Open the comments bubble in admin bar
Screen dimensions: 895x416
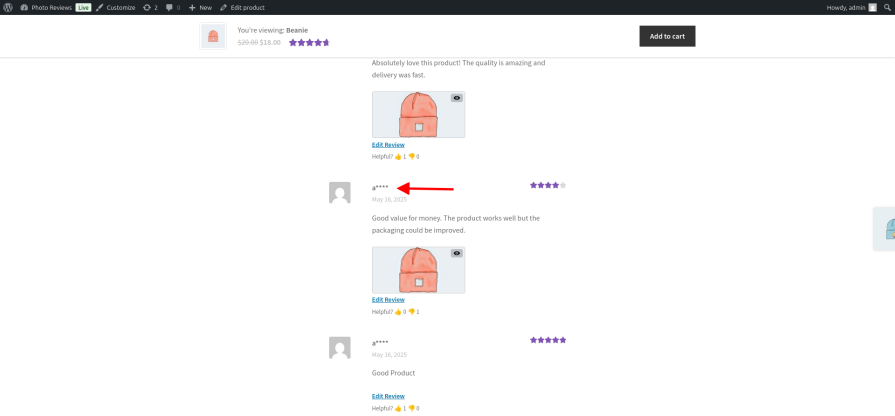[173, 7]
